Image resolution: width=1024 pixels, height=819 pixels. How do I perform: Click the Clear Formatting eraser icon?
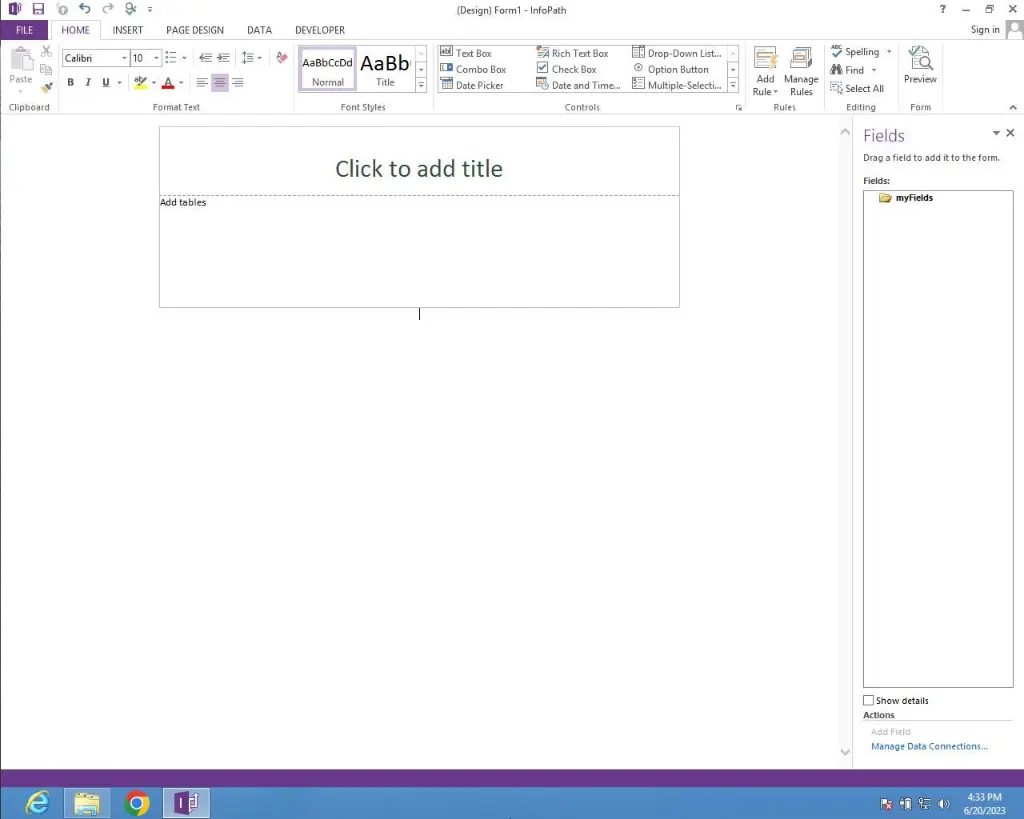(x=282, y=58)
